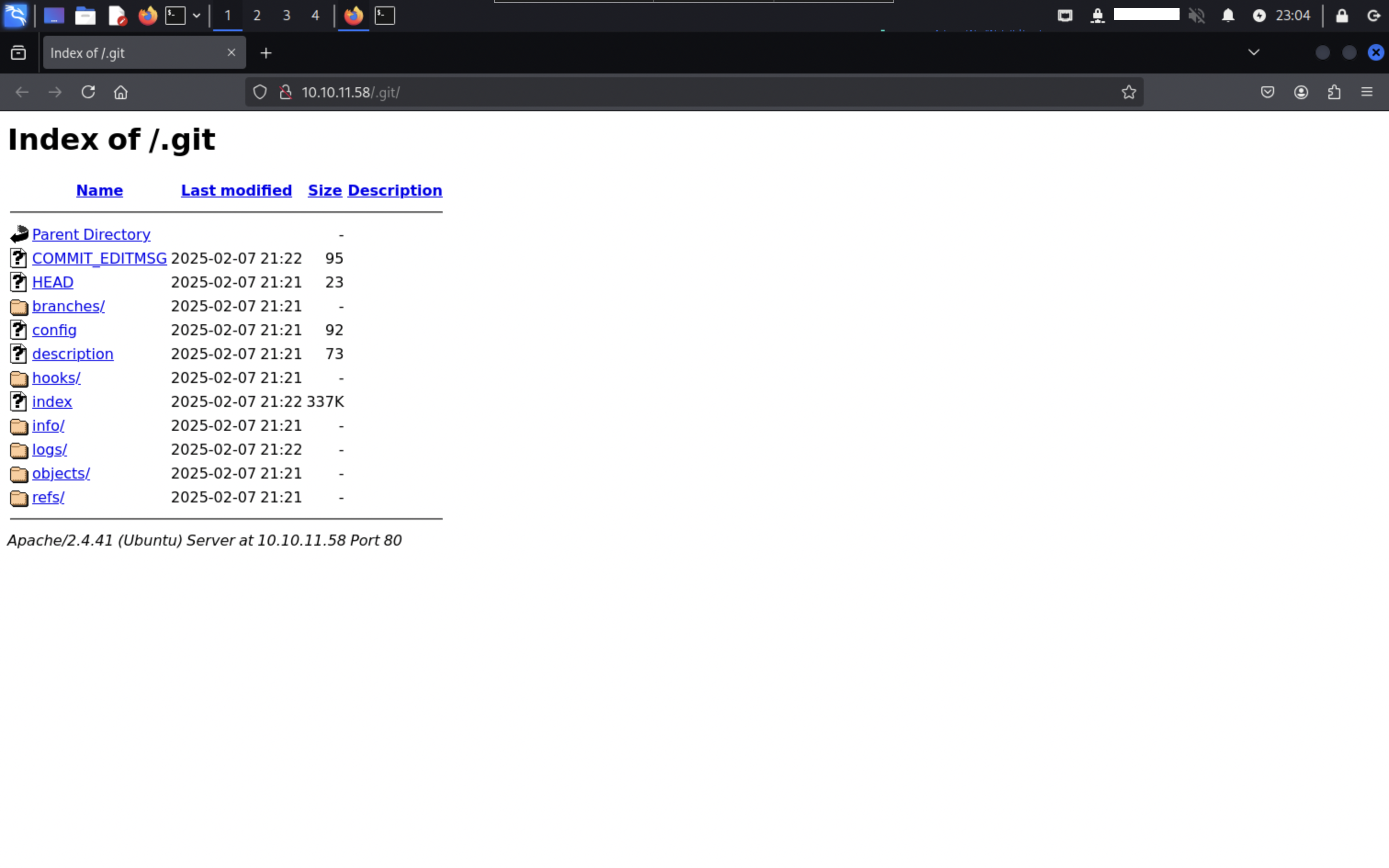Toggle the muted volume tray icon
1389x868 pixels.
point(1197,16)
